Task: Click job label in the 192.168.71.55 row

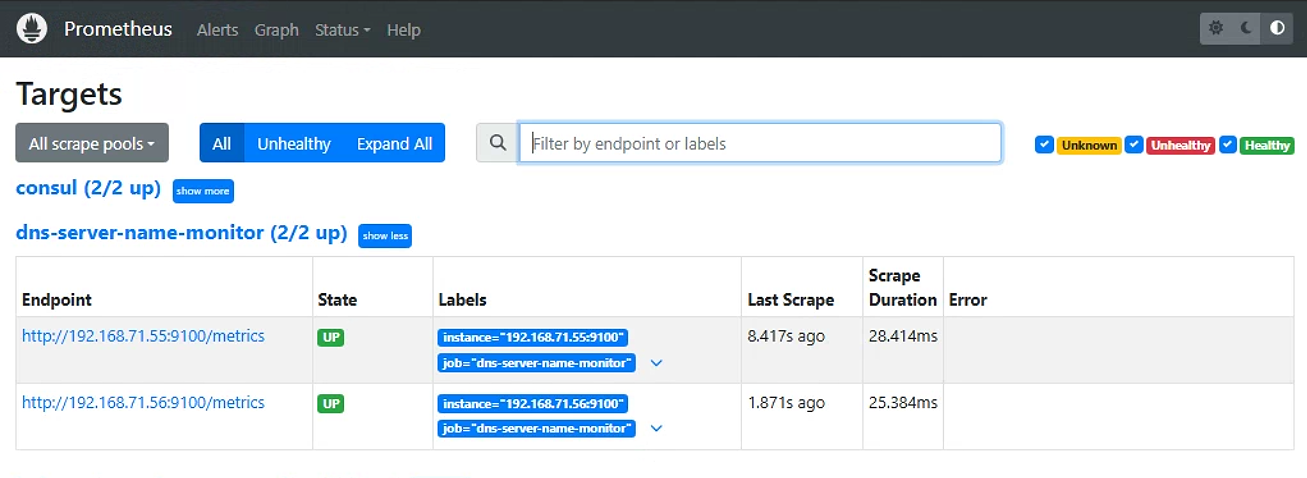Action: pos(537,363)
